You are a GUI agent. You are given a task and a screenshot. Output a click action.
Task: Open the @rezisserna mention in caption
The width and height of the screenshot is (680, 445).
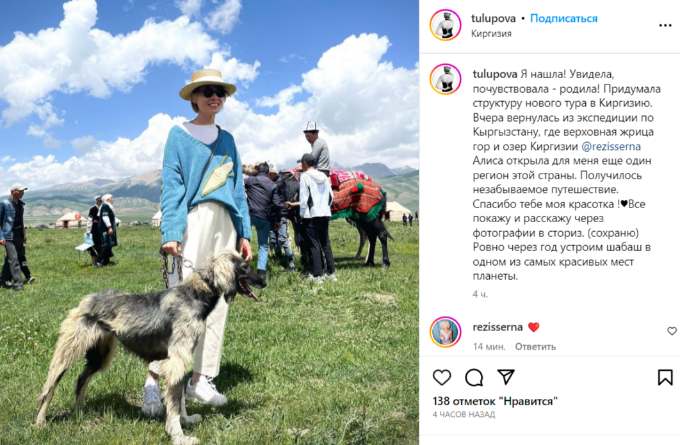click(x=611, y=147)
